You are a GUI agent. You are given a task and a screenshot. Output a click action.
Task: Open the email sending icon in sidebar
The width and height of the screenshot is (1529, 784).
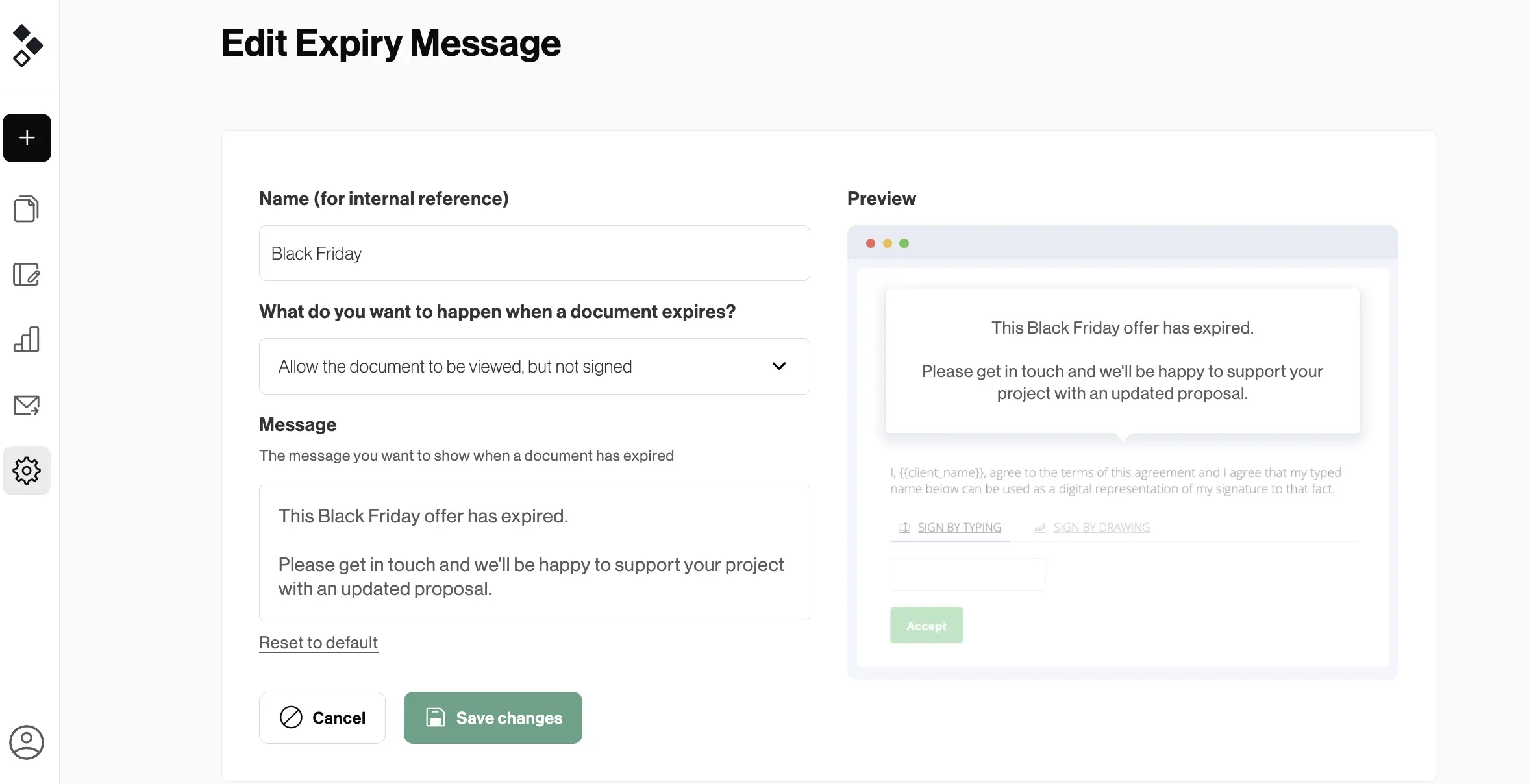[27, 406]
